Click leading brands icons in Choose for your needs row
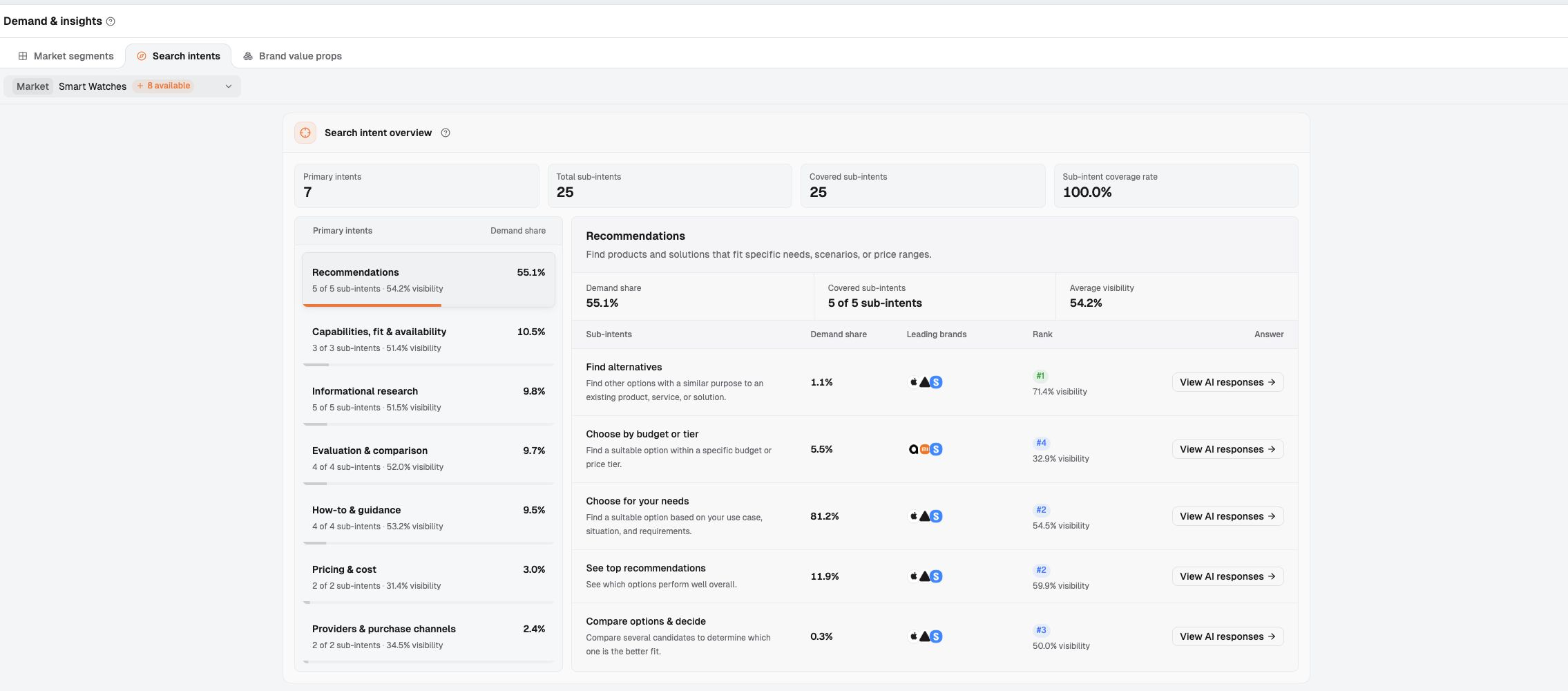1568x691 pixels. pyautogui.click(x=926, y=516)
